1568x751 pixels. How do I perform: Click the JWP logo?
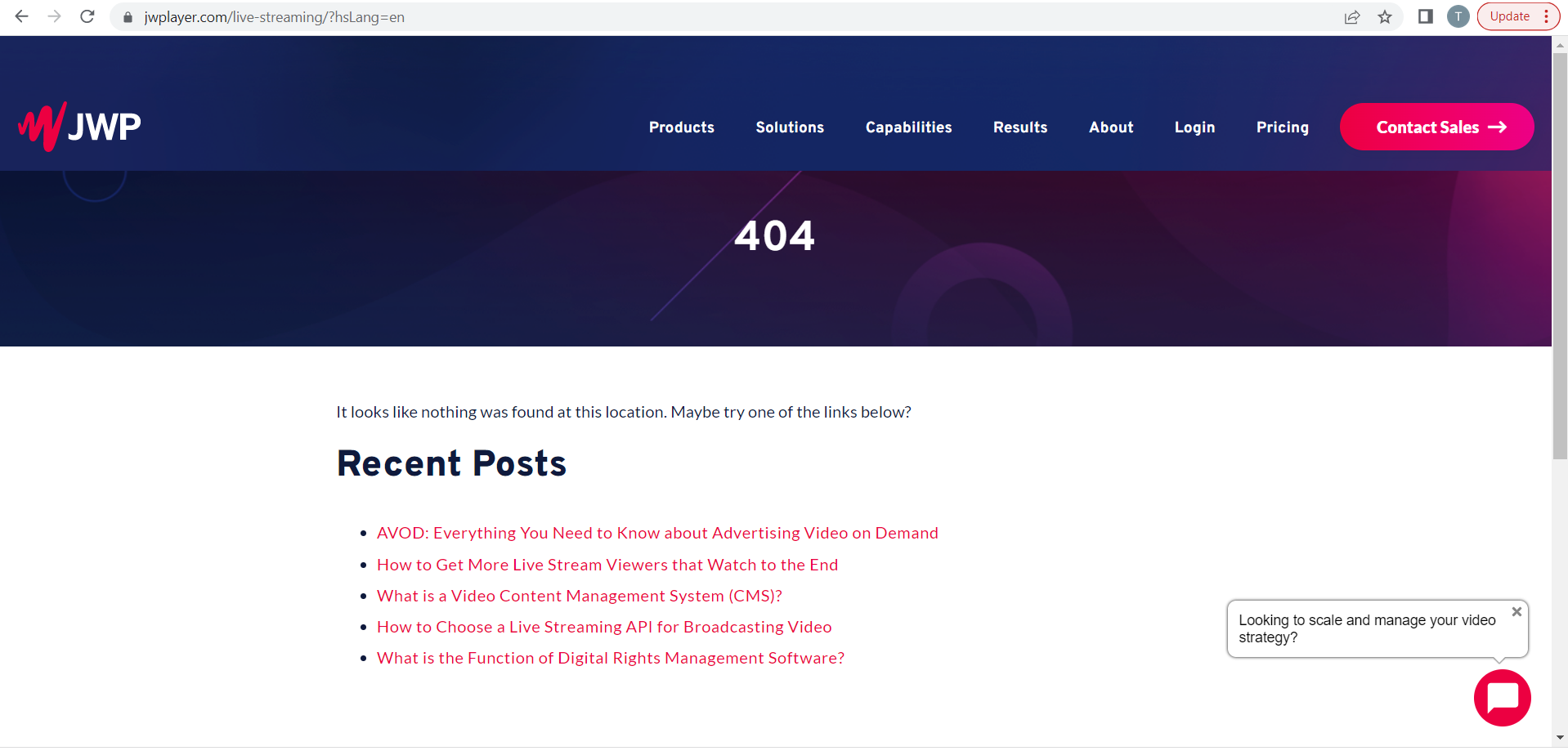tap(79, 127)
